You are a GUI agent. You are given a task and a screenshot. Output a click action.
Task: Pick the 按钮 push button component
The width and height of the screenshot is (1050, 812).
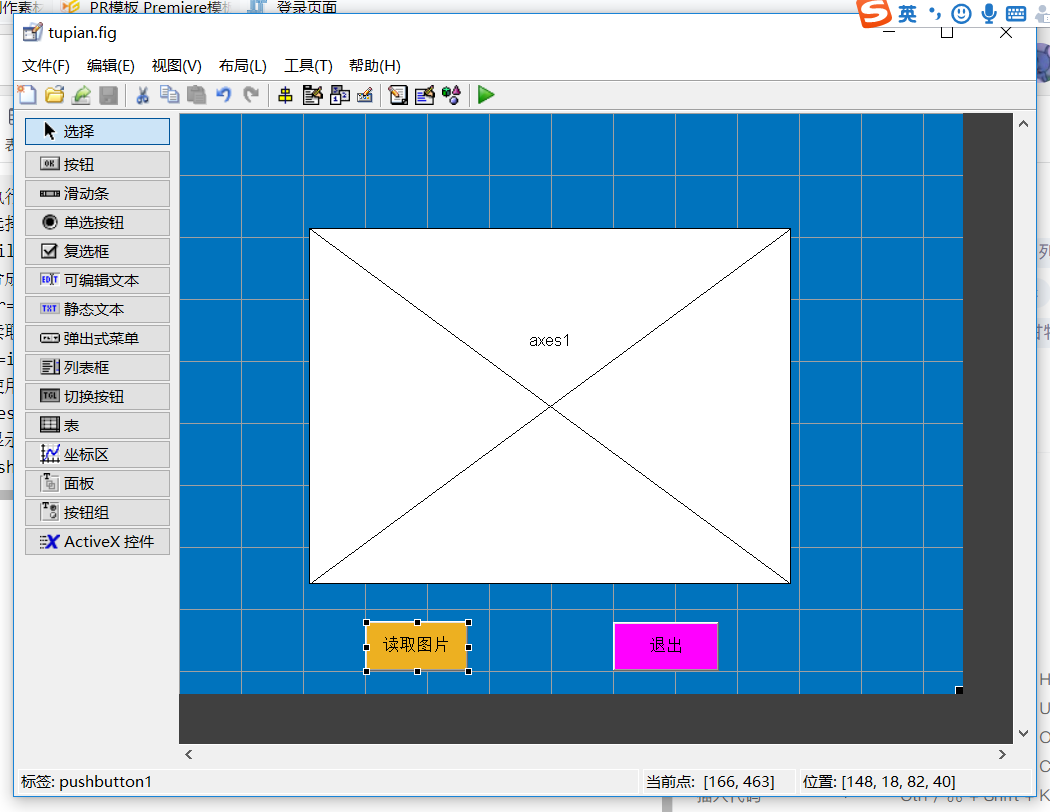(97, 164)
